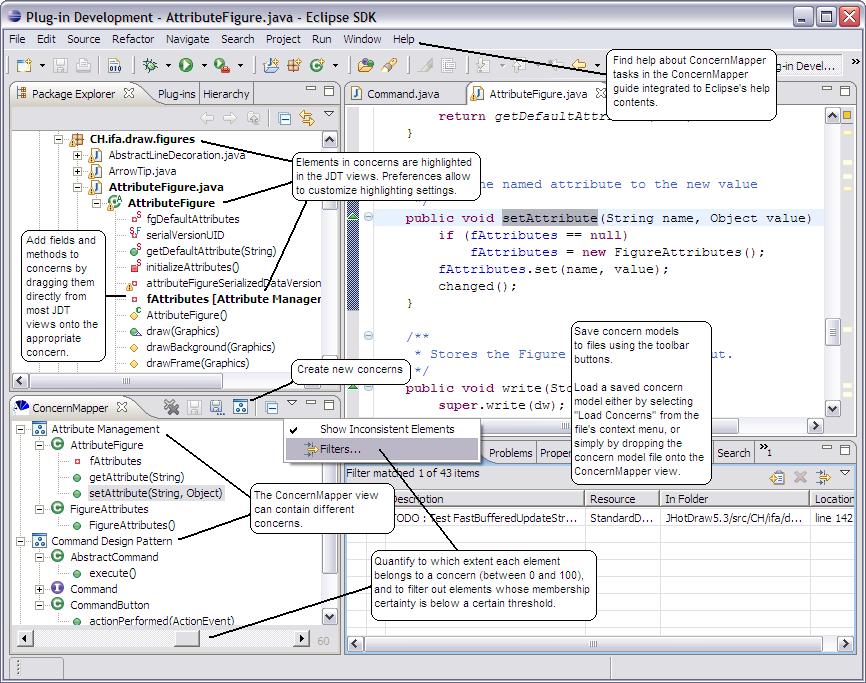The width and height of the screenshot is (866, 683).
Task: Click the External Tools run icon
Action: coord(221,66)
